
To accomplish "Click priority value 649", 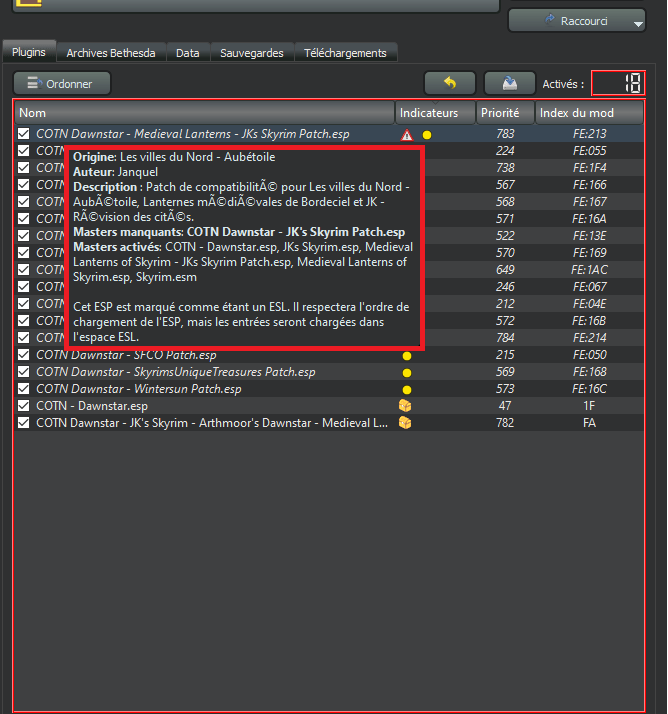I will 505,270.
